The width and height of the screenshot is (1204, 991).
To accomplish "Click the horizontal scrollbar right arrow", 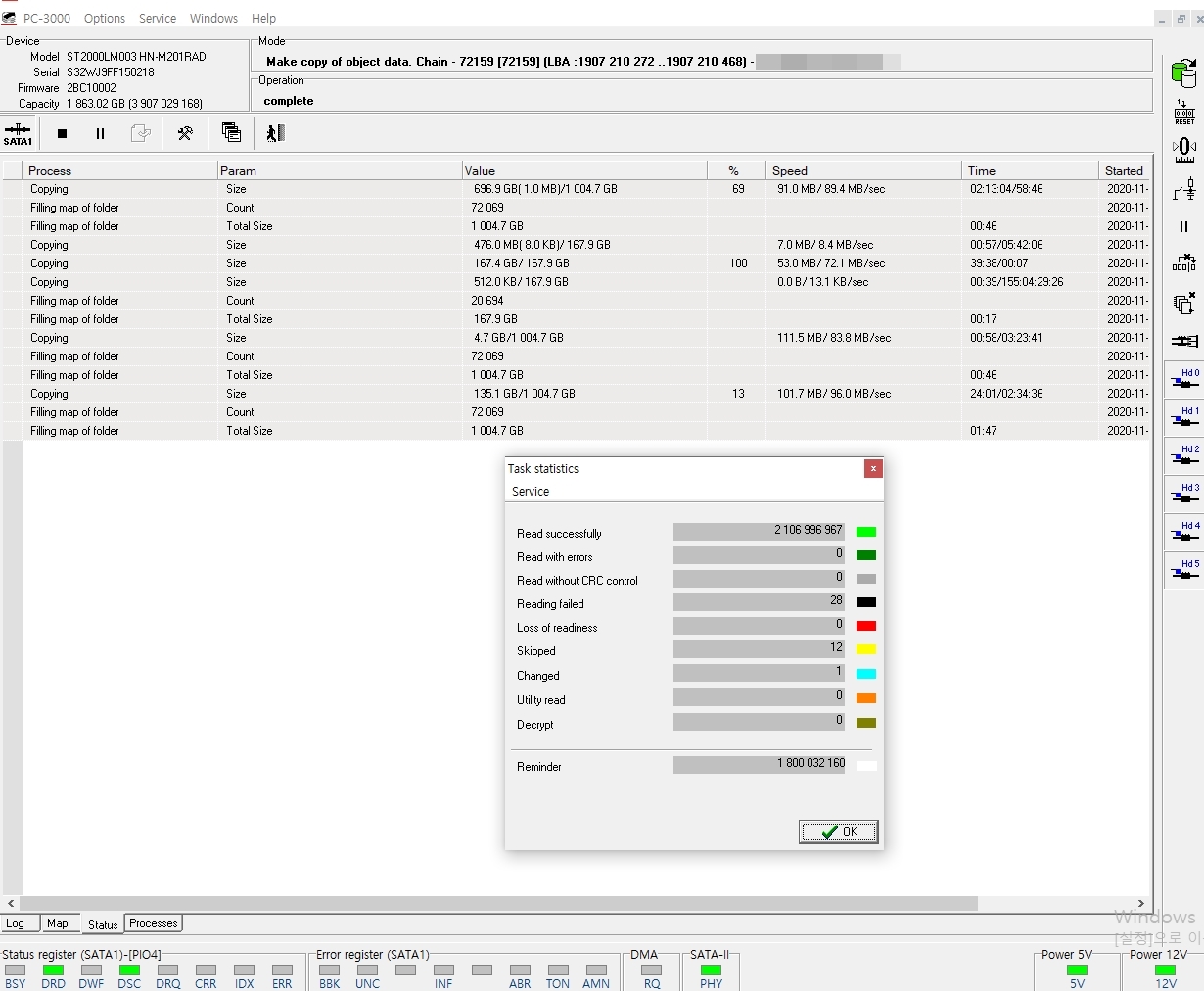I will click(1140, 903).
